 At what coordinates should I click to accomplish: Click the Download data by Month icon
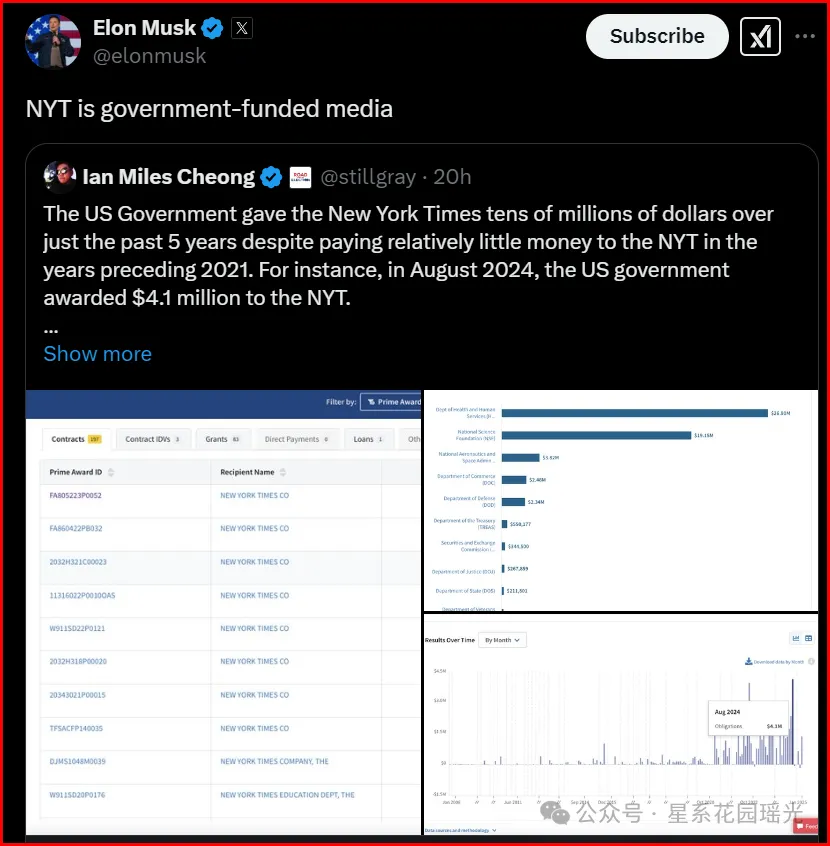[748, 661]
